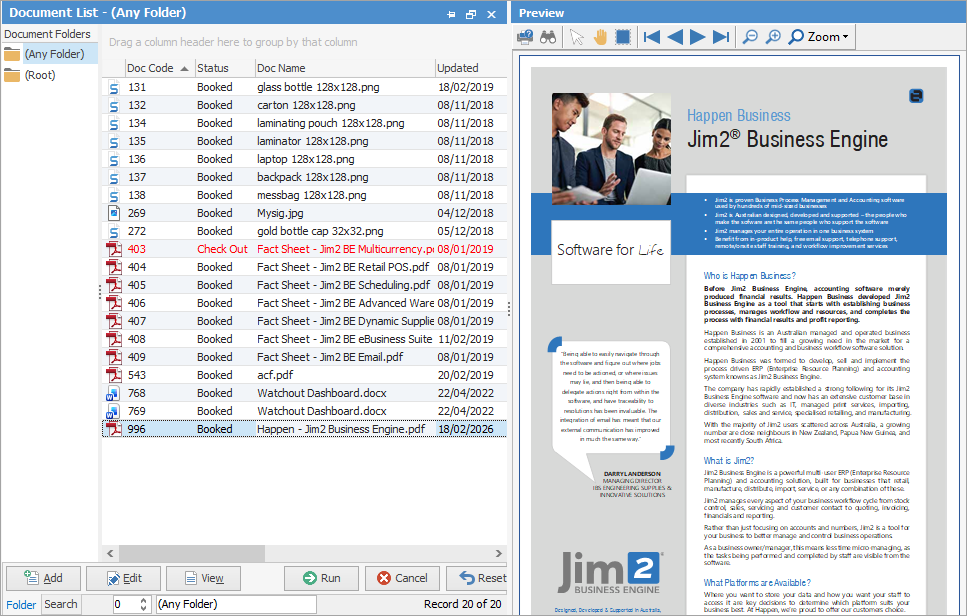The height and width of the screenshot is (616, 967).
Task: Click the Add document button
Action: (43, 578)
